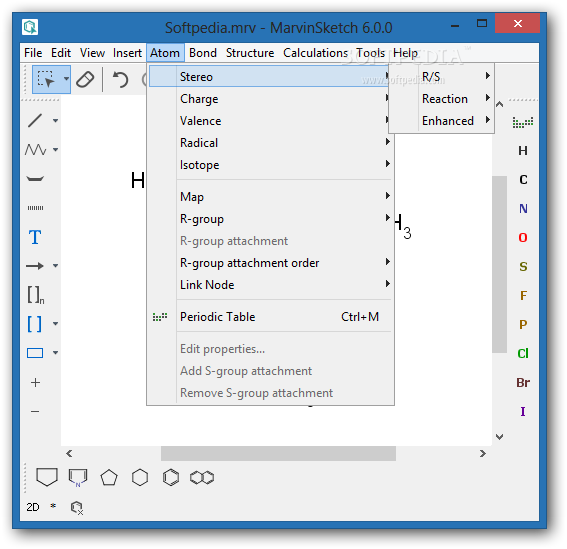Click the 2D mode indicator
This screenshot has height=549, width=567.
click(x=33, y=507)
